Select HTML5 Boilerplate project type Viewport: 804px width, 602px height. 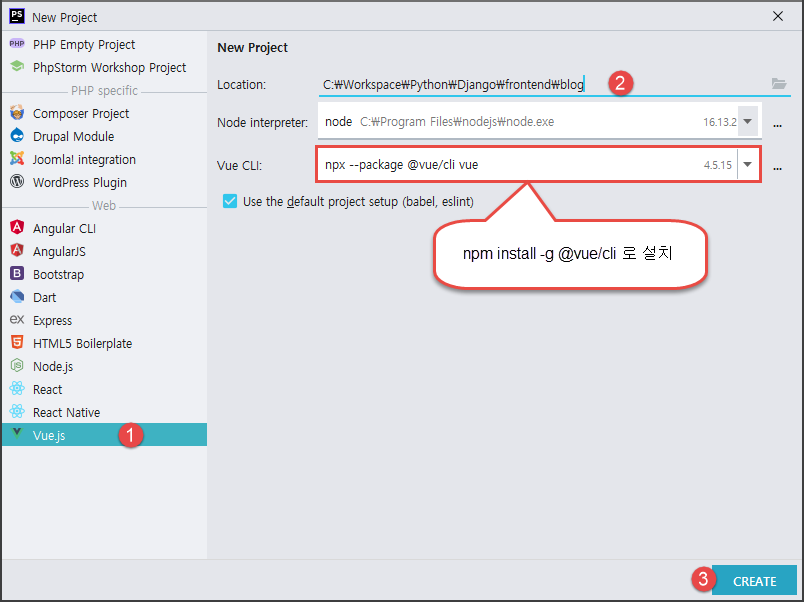(x=104, y=343)
